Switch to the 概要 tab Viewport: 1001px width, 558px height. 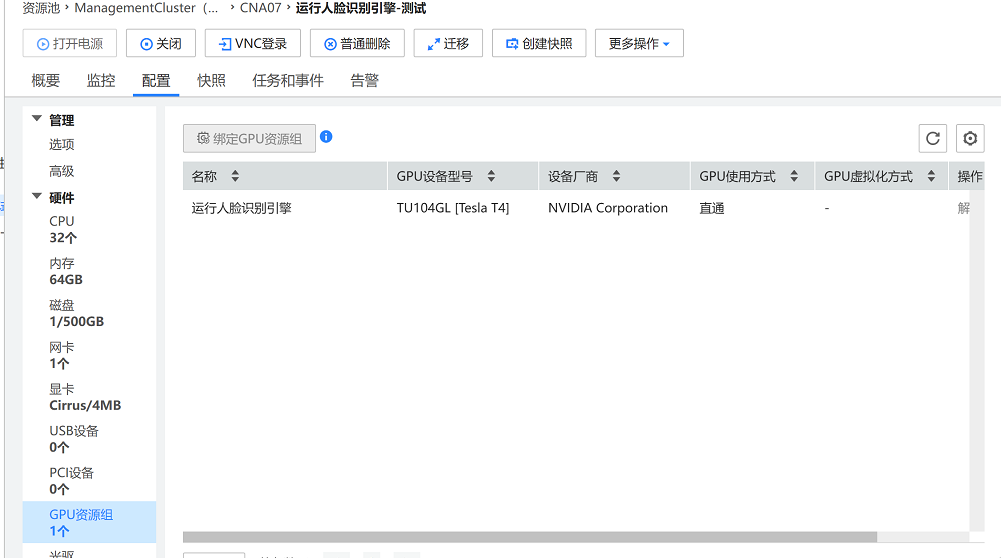[45, 80]
